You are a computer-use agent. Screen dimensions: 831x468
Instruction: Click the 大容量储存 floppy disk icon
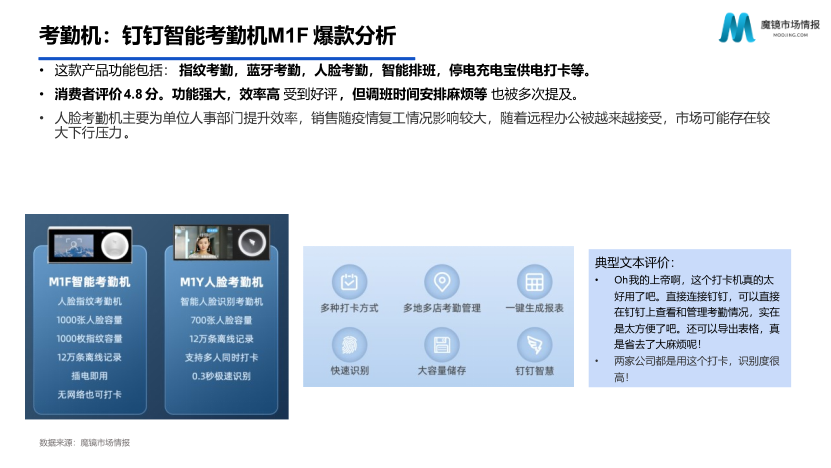(441, 345)
